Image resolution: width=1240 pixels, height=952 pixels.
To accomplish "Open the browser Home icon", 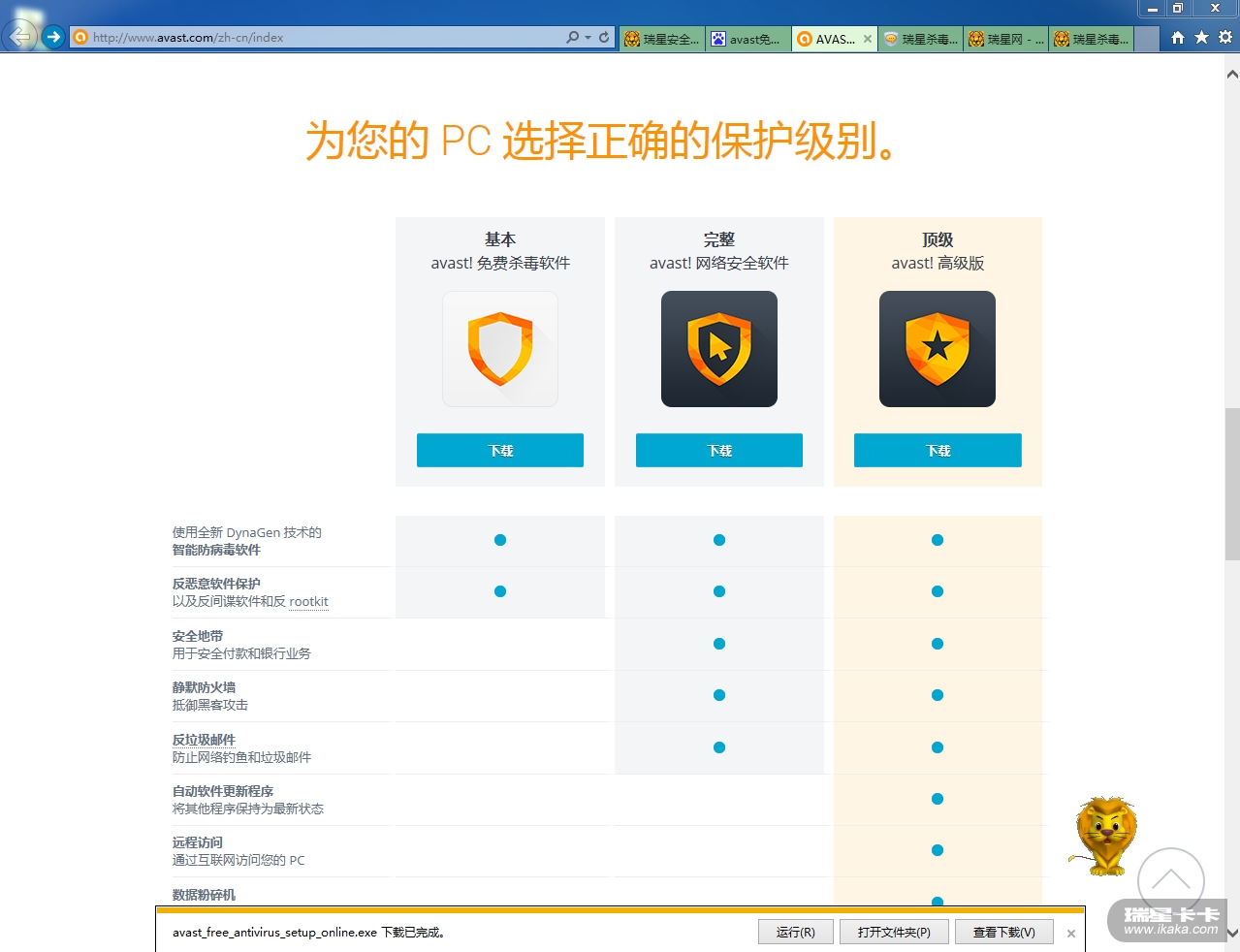I will [1178, 38].
